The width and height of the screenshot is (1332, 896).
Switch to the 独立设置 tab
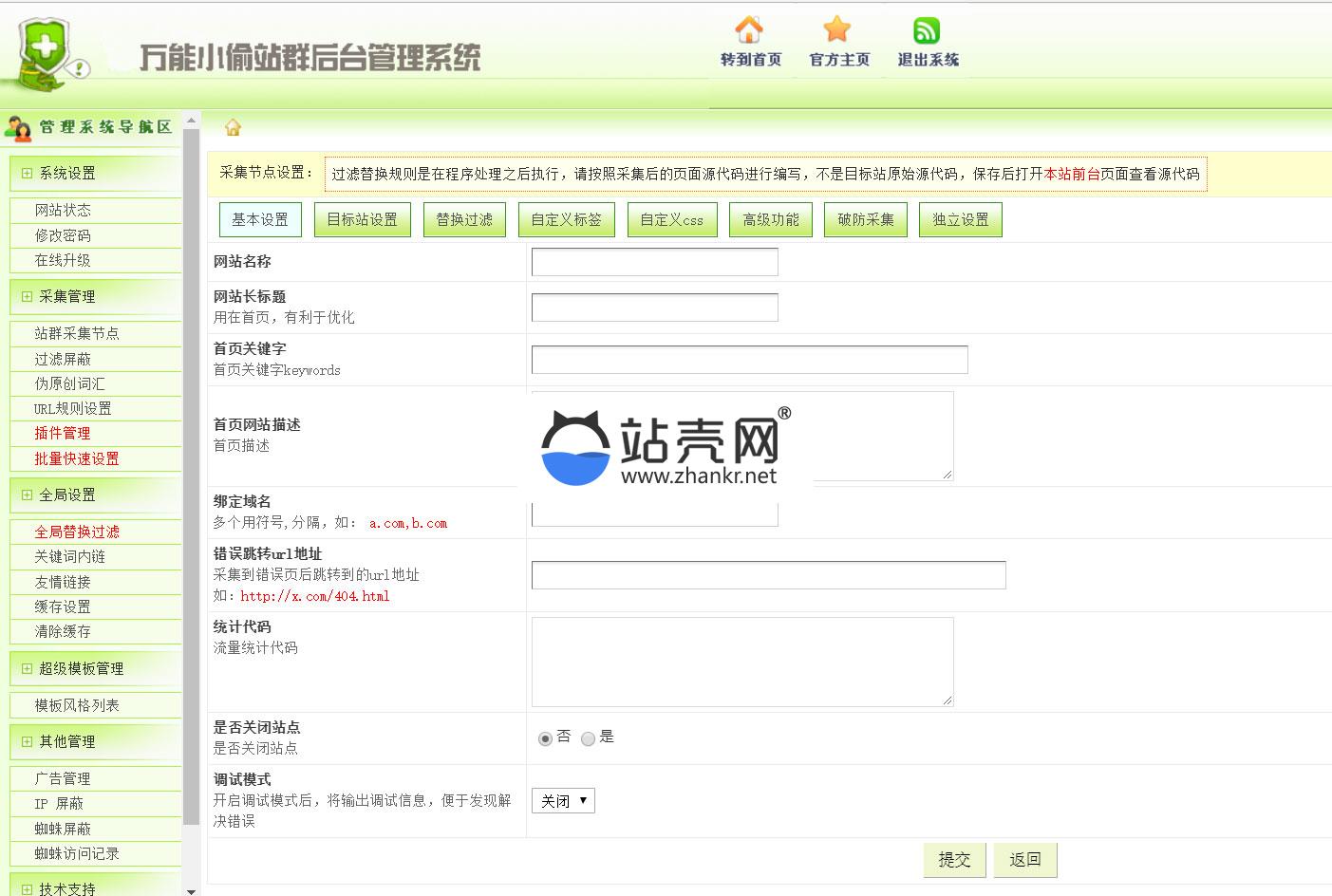click(961, 219)
